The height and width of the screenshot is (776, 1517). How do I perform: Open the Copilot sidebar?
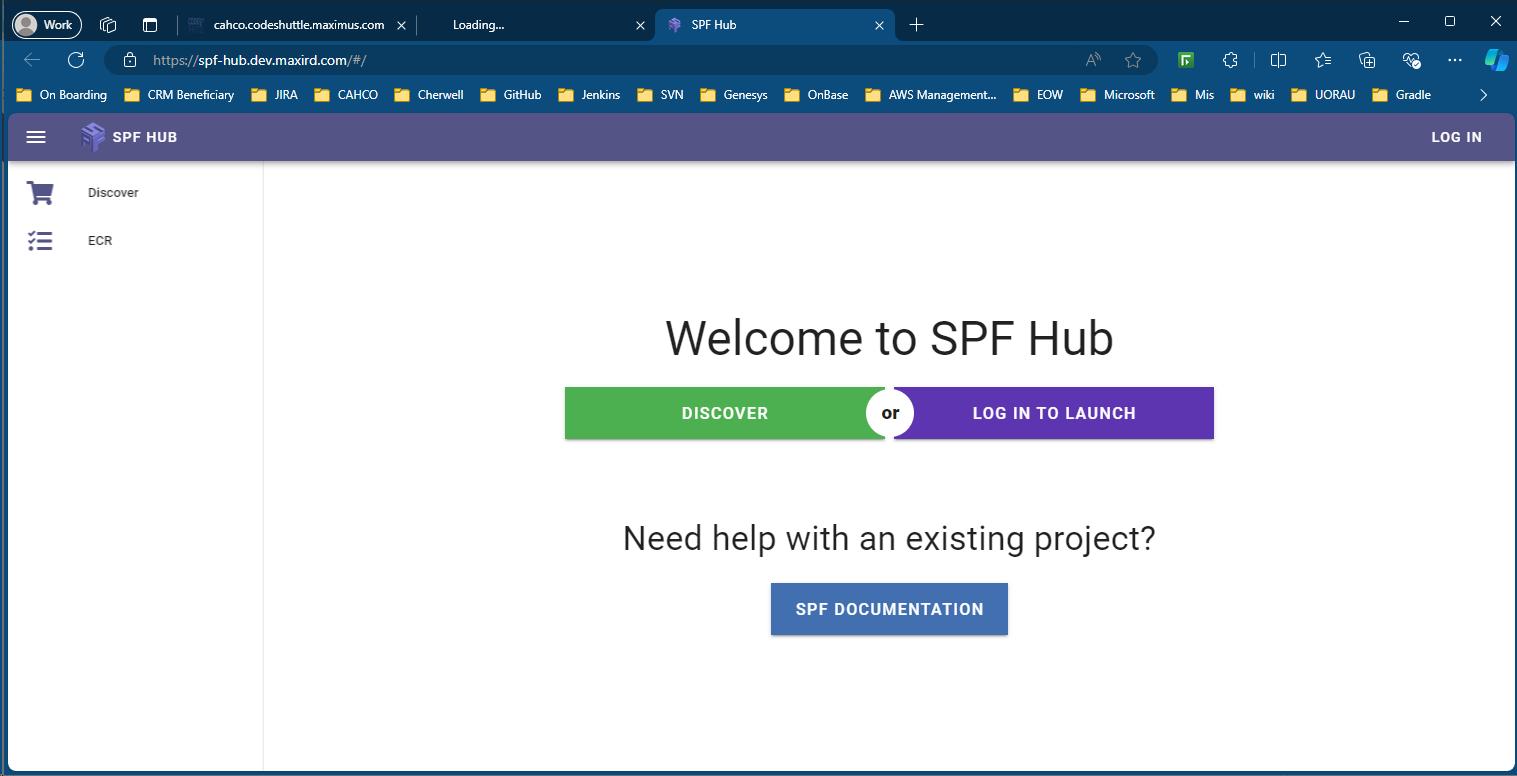click(1496, 60)
